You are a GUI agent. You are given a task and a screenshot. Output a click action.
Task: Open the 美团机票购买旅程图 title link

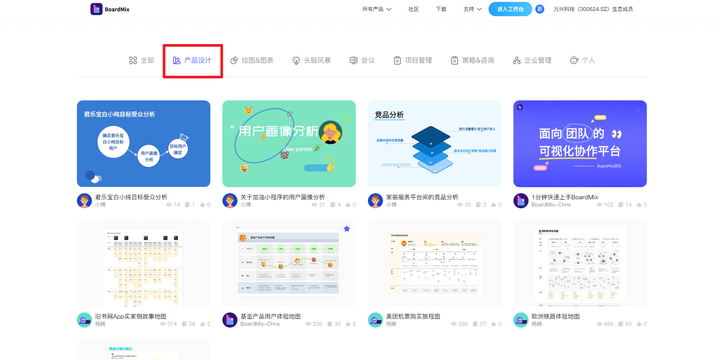click(413, 316)
